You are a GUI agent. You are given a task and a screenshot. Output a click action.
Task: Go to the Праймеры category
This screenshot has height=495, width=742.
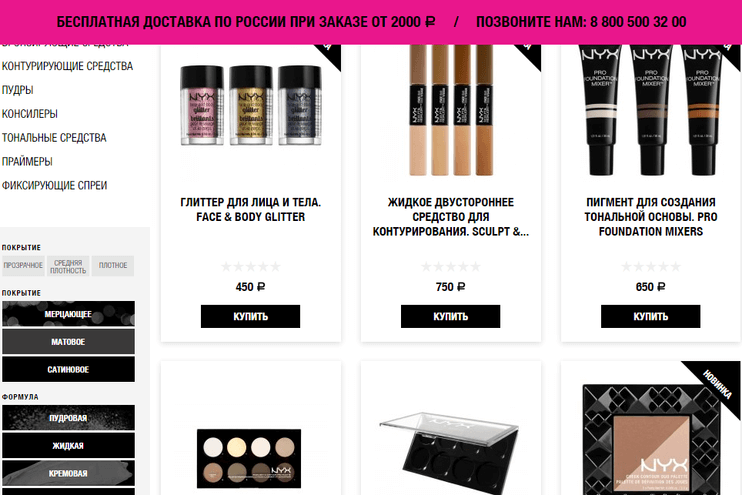(x=27, y=161)
